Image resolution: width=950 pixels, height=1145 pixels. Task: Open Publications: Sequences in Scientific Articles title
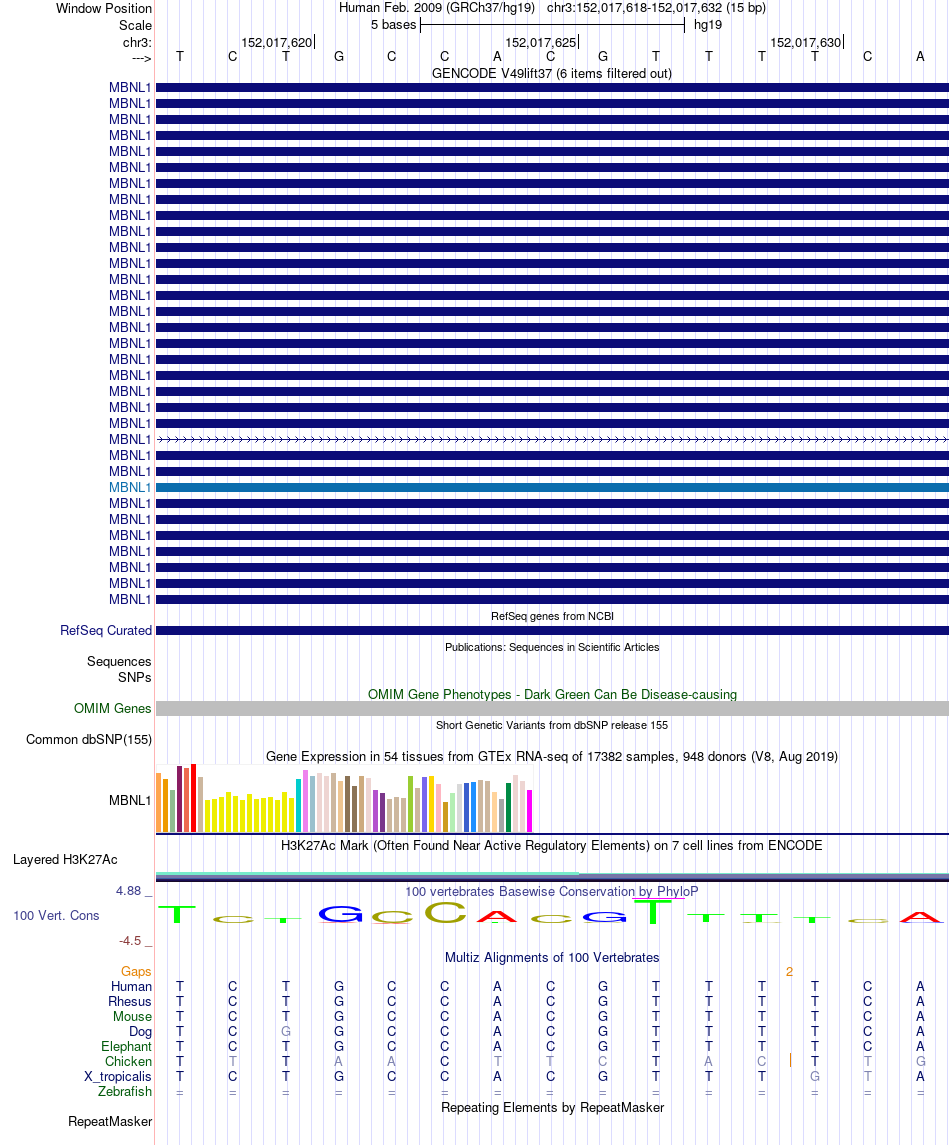(552, 647)
